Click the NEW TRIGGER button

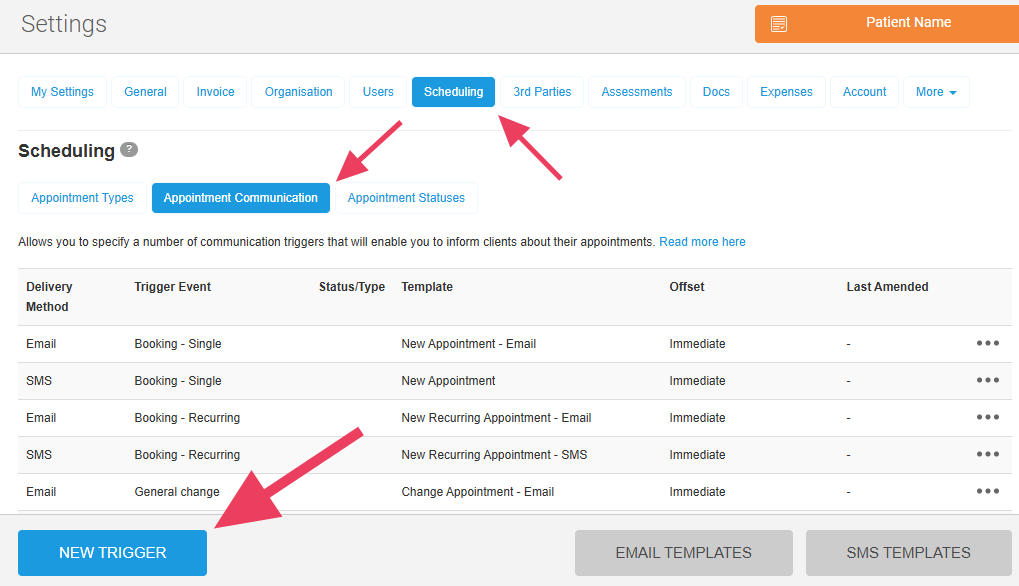pyautogui.click(x=113, y=553)
